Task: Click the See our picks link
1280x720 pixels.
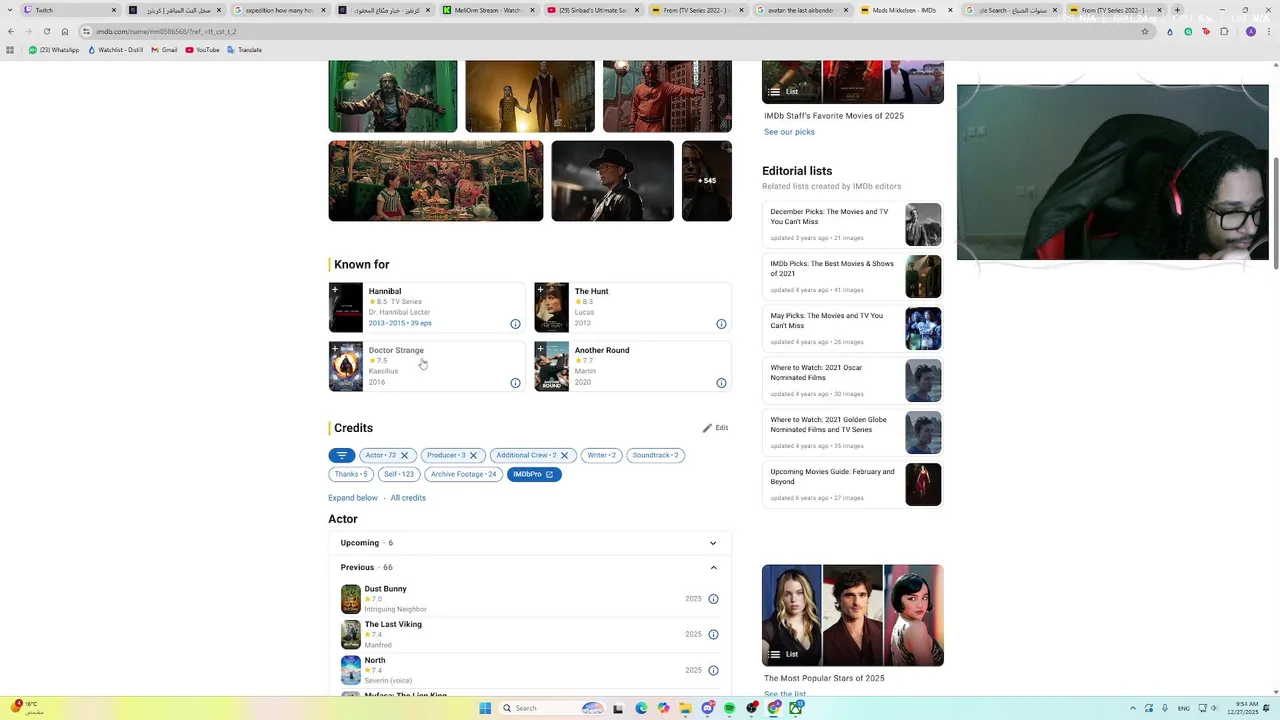Action: (789, 132)
